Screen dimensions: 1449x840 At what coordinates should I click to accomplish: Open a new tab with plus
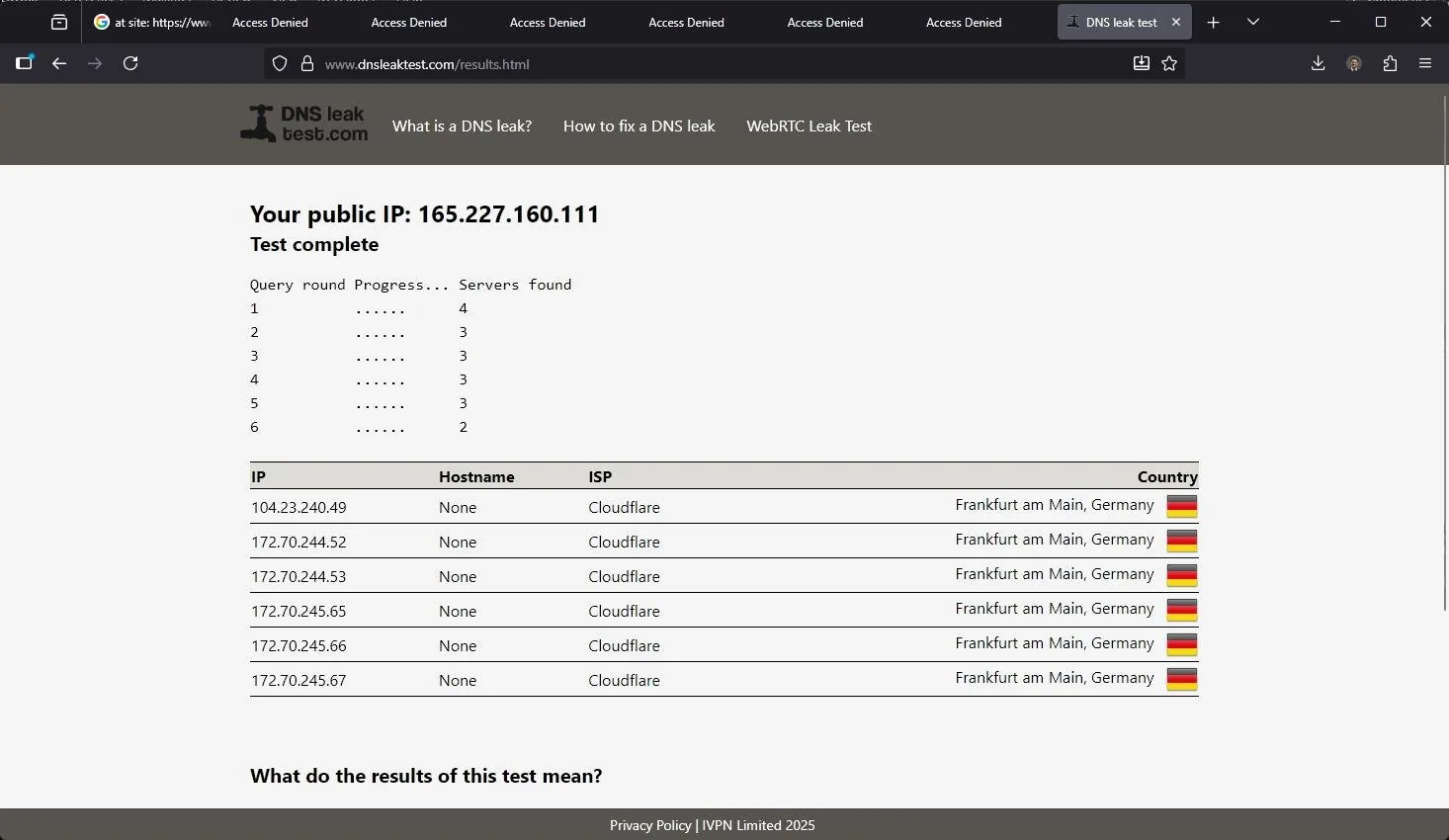[x=1214, y=22]
